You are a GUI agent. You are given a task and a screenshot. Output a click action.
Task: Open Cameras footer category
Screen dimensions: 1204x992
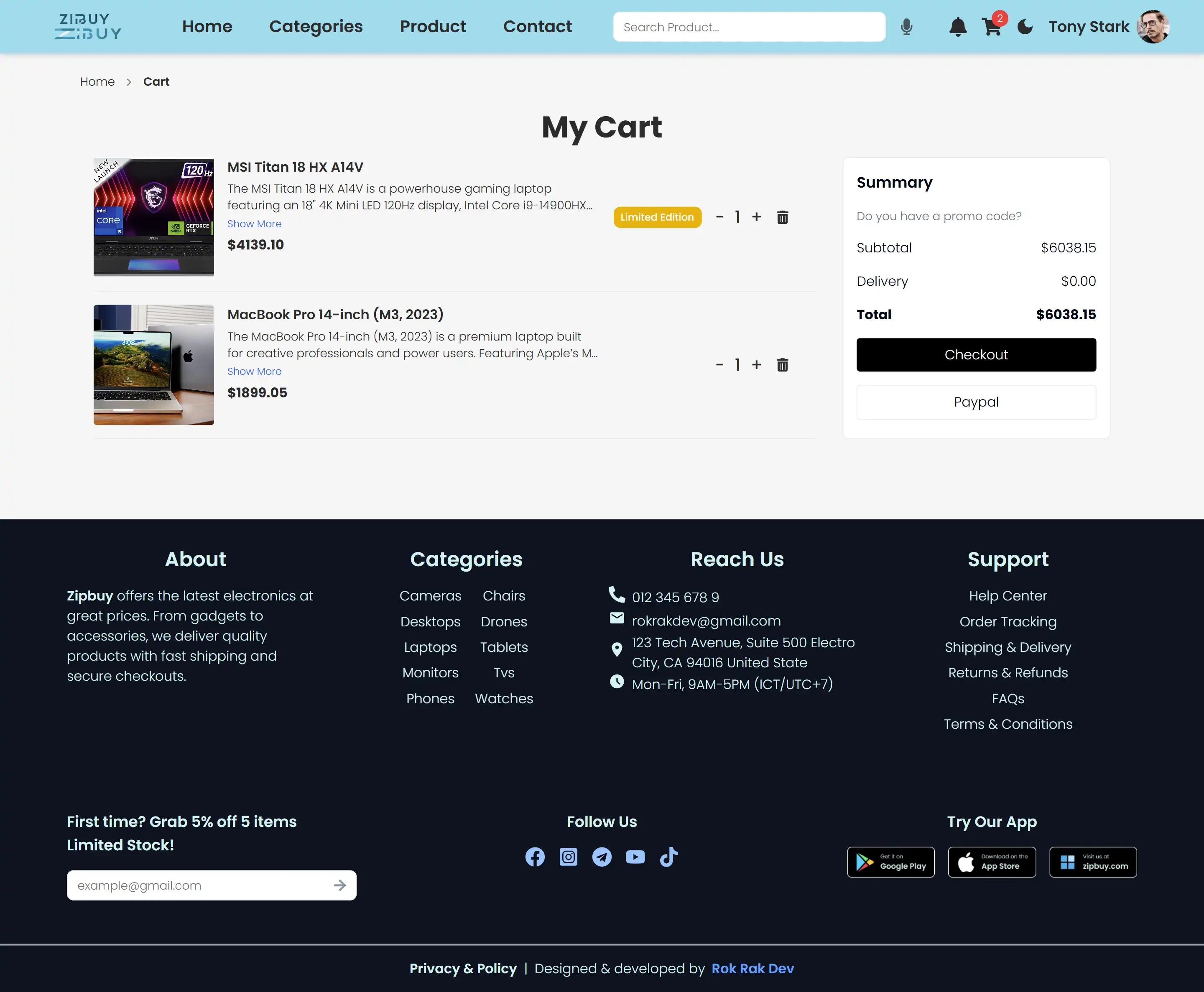click(430, 595)
